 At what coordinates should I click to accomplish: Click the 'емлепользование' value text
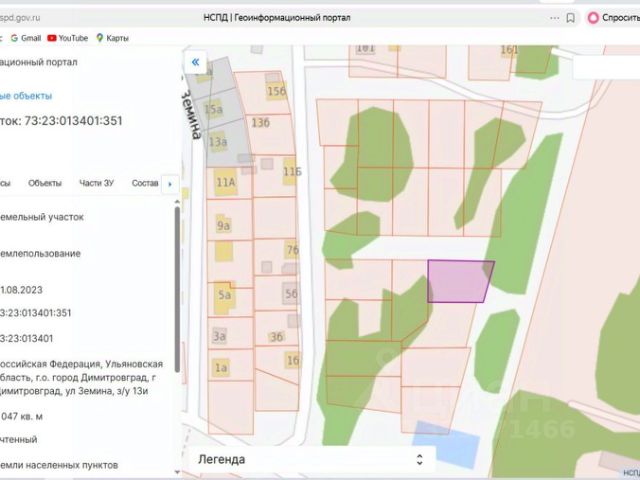(x=40, y=253)
